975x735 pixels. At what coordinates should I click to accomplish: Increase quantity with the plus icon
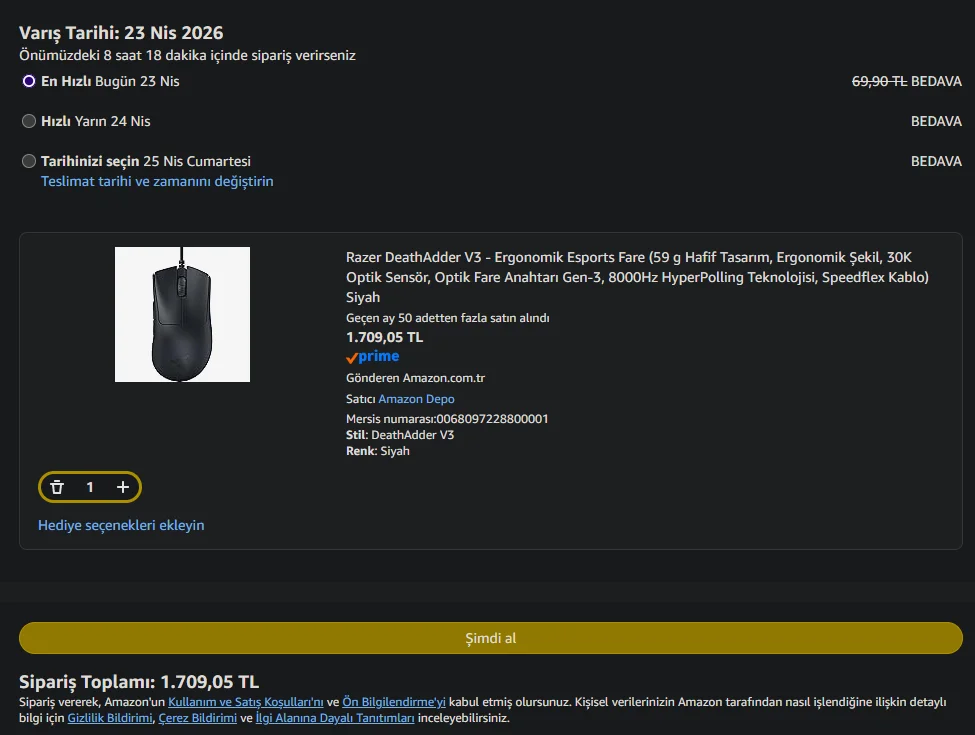[123, 487]
